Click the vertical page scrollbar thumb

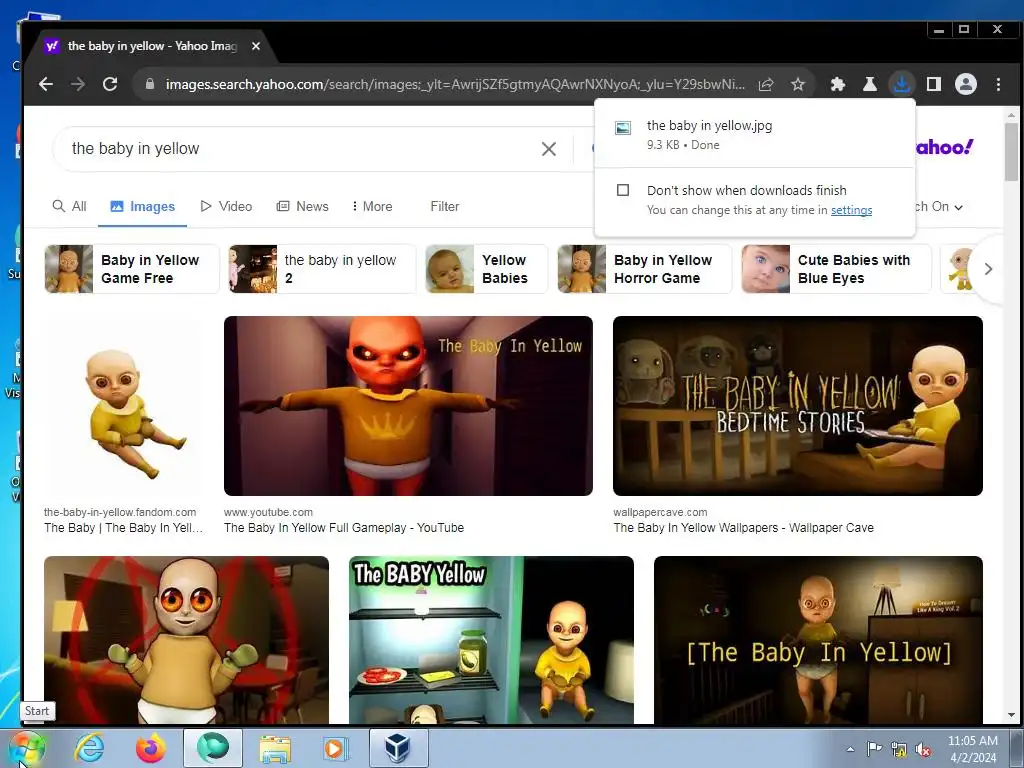1012,152
